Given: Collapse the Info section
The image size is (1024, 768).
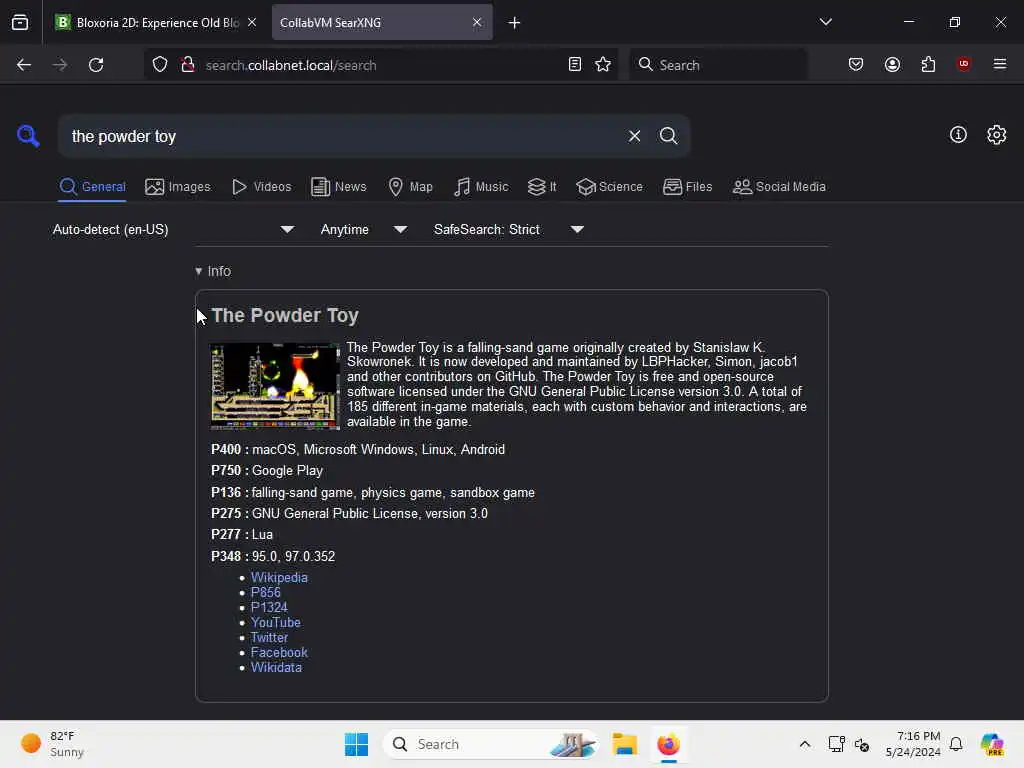Looking at the screenshot, I should click(214, 271).
